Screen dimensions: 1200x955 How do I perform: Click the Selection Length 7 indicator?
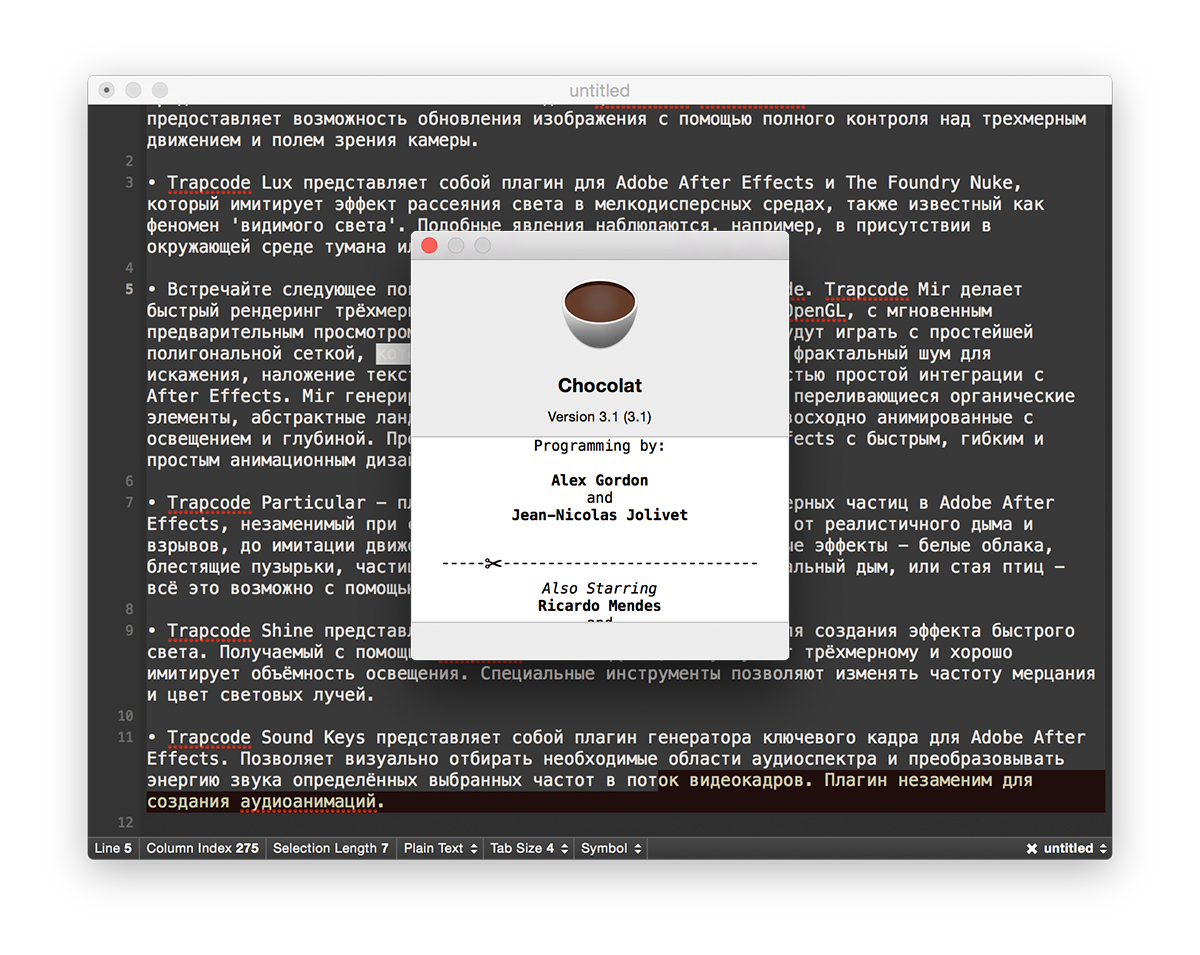tap(330, 848)
